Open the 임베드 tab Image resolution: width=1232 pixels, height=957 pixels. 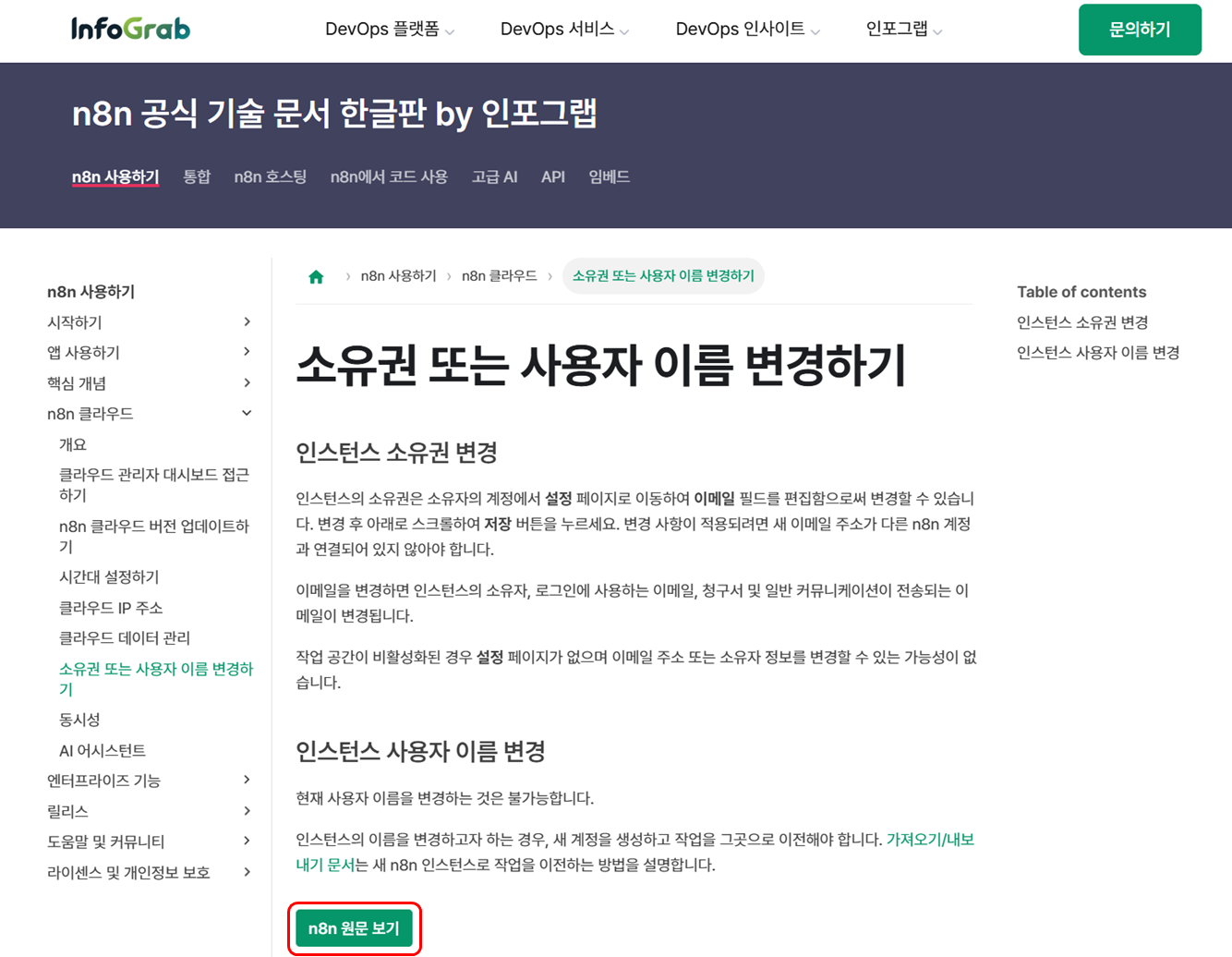[x=609, y=176]
